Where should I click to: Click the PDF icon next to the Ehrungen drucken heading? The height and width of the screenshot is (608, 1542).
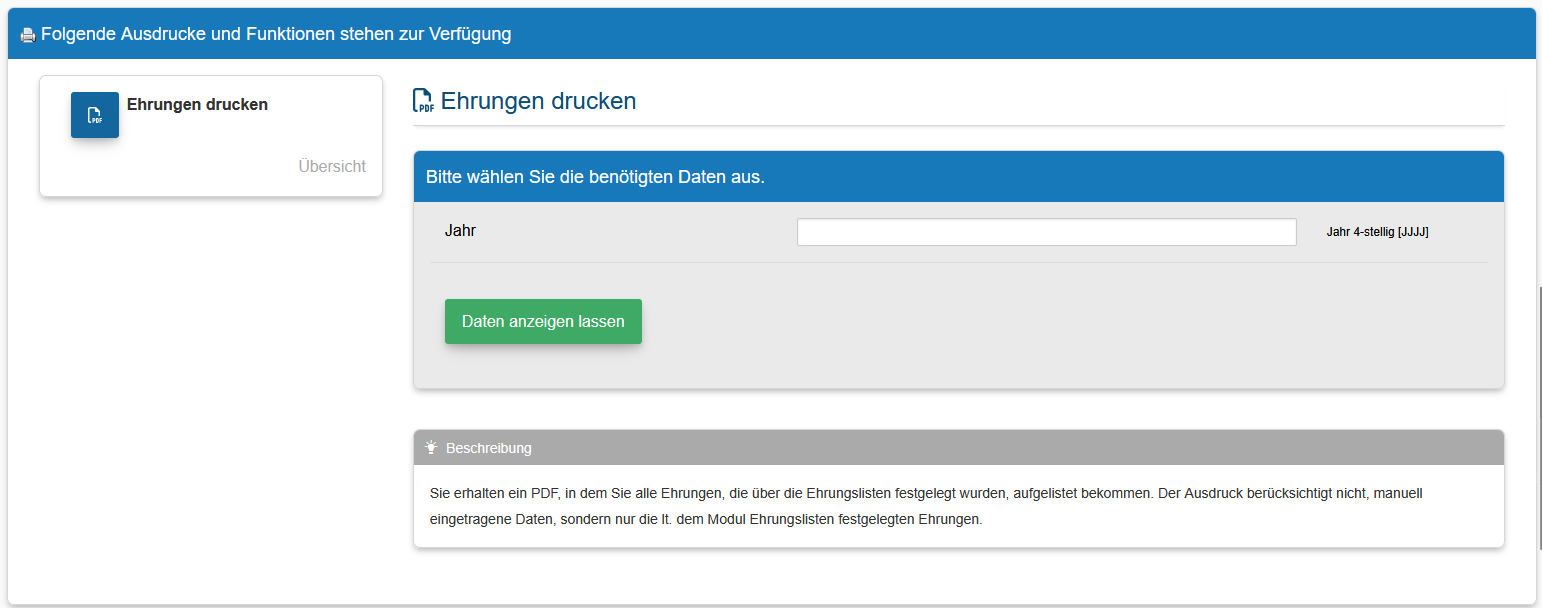pos(423,101)
